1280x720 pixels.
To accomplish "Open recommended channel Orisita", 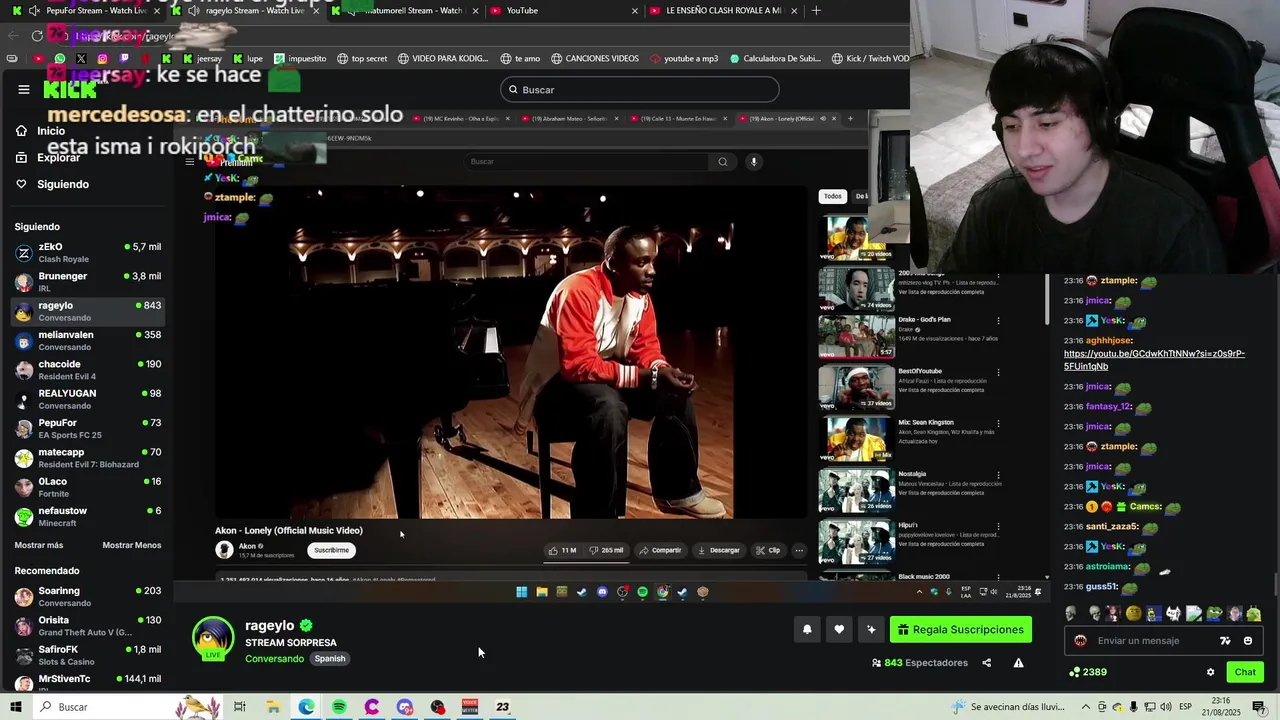I will [88, 625].
